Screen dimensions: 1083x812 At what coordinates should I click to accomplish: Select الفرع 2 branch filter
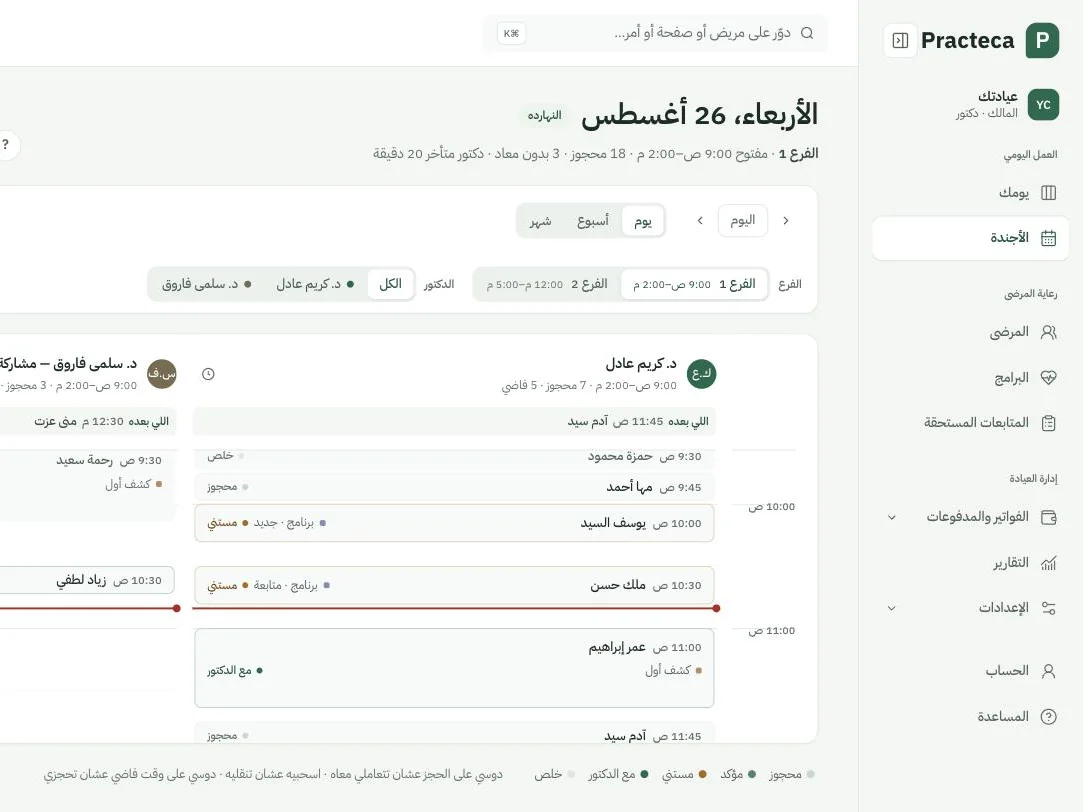[547, 284]
